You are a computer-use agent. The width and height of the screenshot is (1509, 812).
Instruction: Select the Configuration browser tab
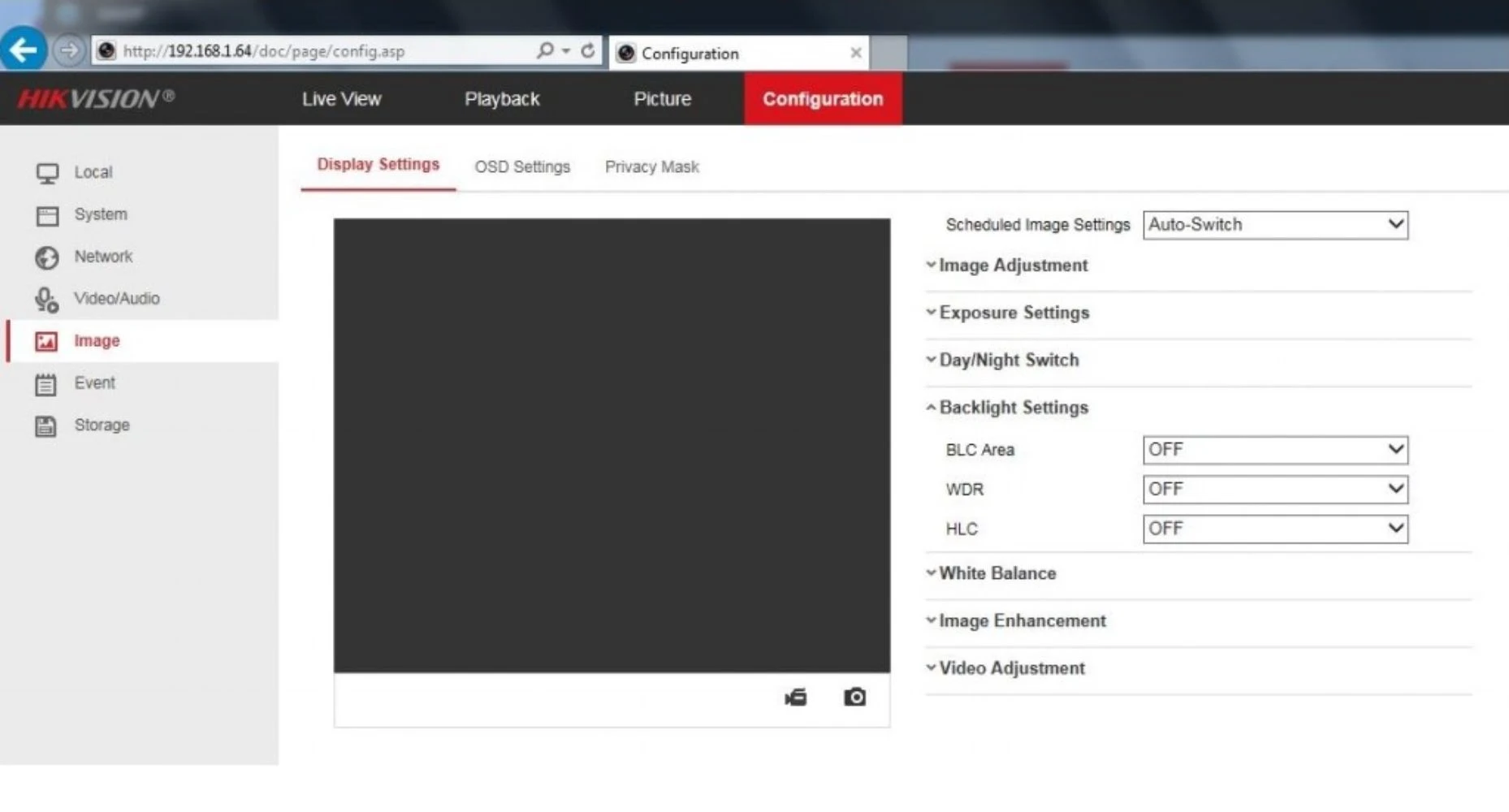(x=739, y=53)
